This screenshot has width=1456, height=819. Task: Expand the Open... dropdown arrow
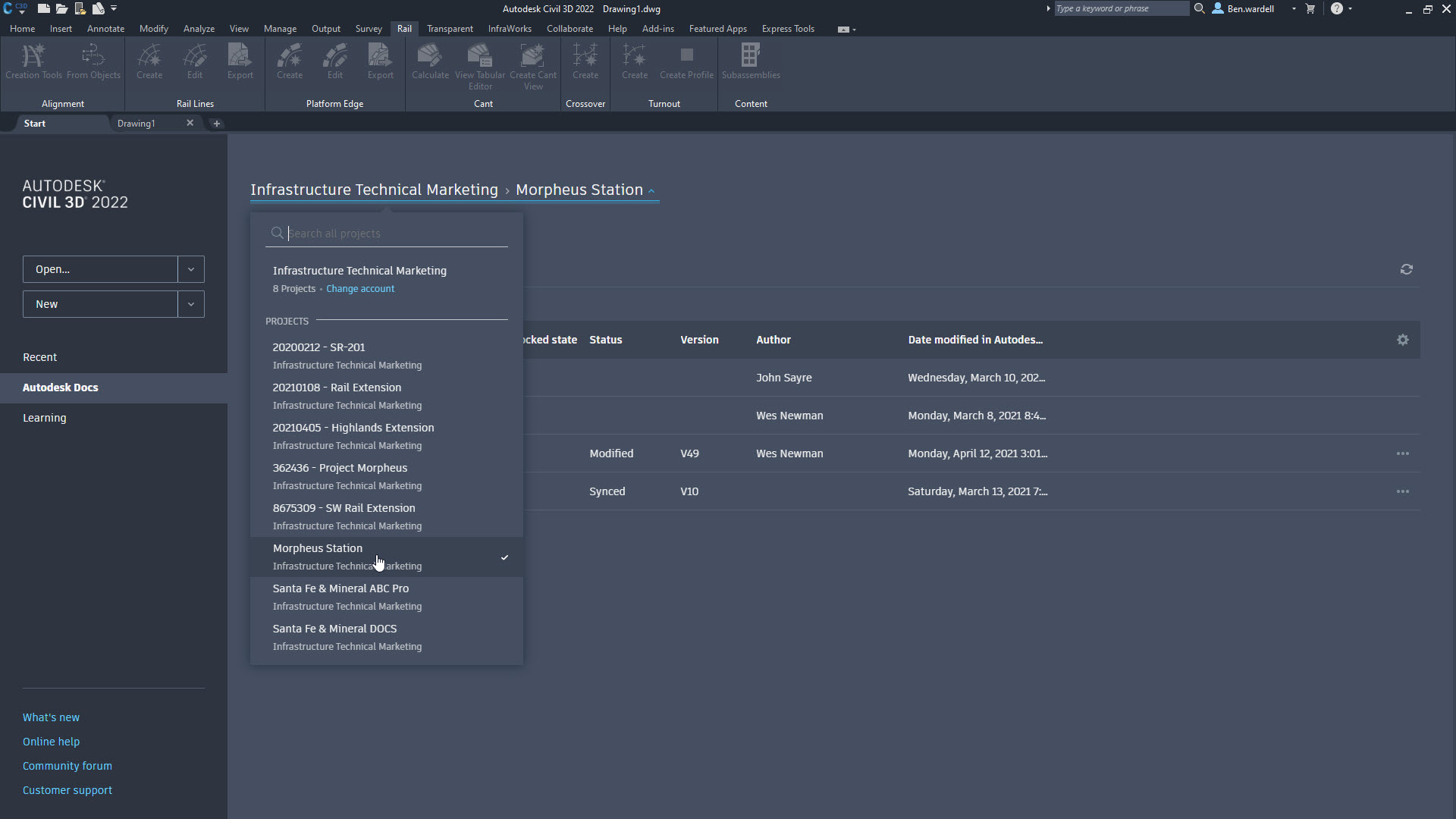pyautogui.click(x=191, y=269)
